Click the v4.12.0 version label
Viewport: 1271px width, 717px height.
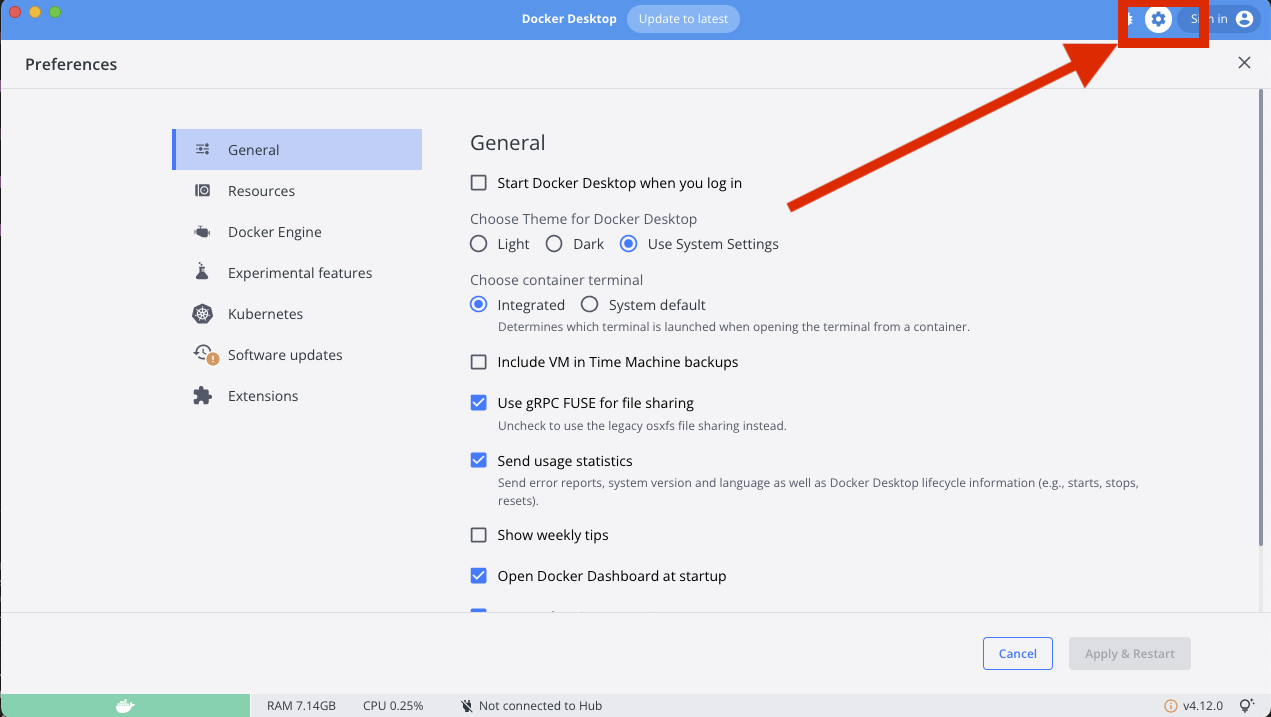(x=1202, y=706)
